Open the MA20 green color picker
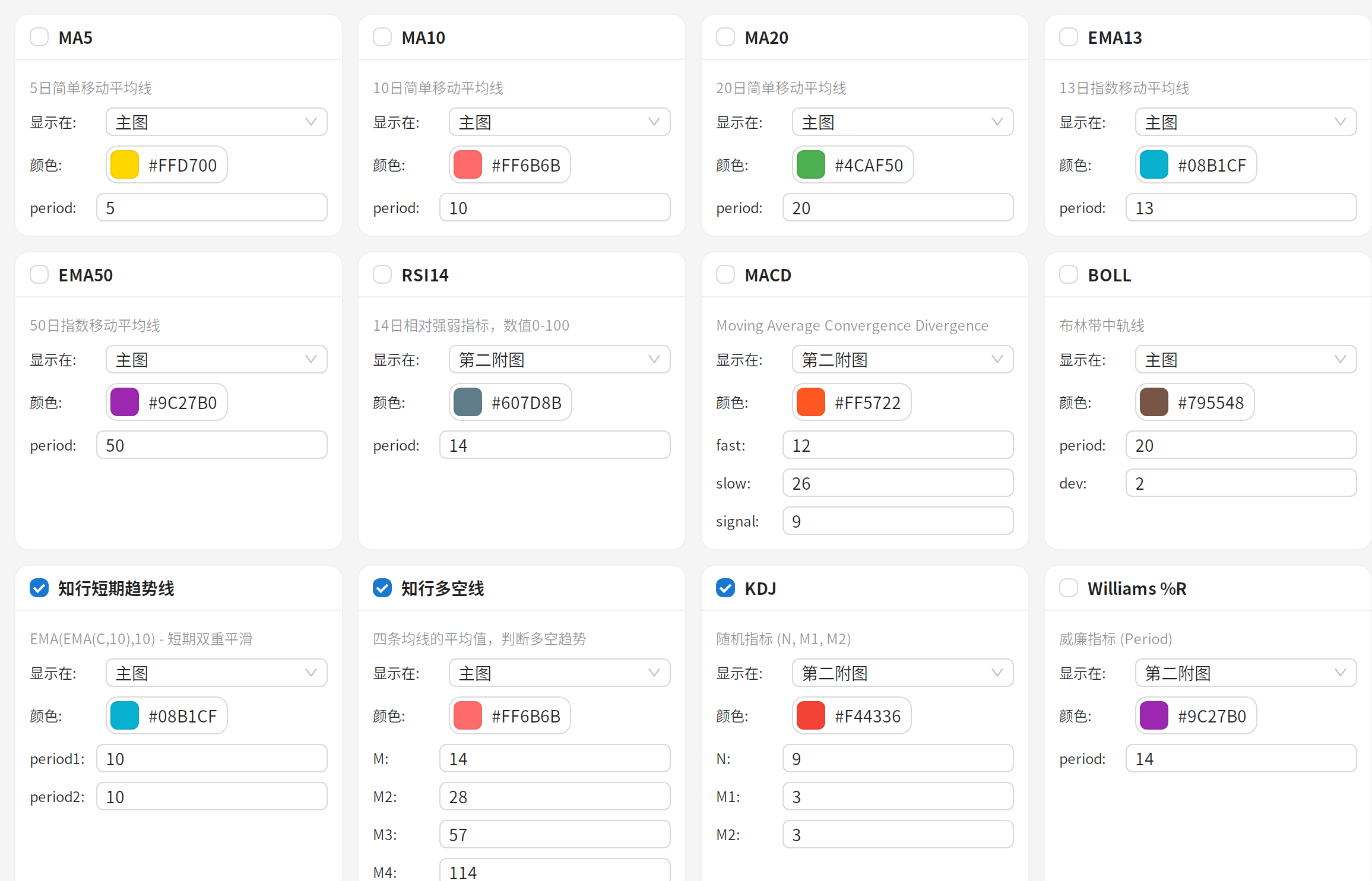Screen dimensions: 1372x881 point(810,165)
